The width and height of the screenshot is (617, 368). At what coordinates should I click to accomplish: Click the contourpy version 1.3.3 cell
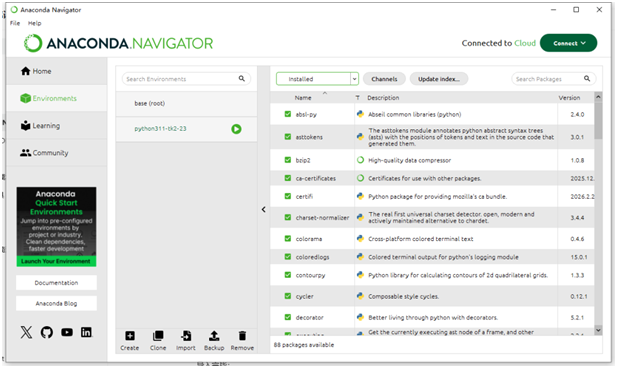click(577, 275)
